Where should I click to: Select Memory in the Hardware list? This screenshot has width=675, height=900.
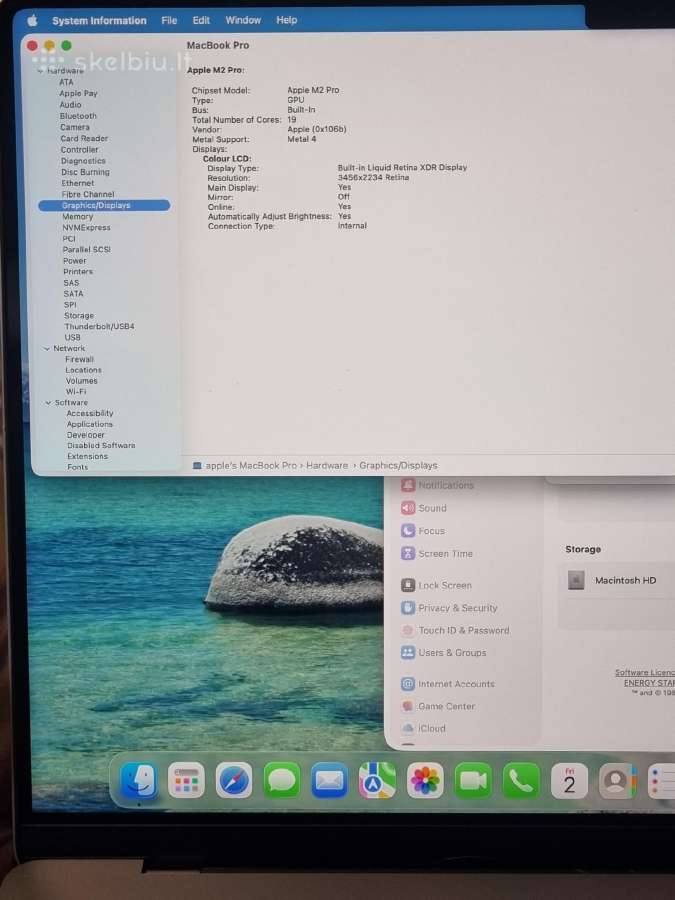[x=77, y=216]
